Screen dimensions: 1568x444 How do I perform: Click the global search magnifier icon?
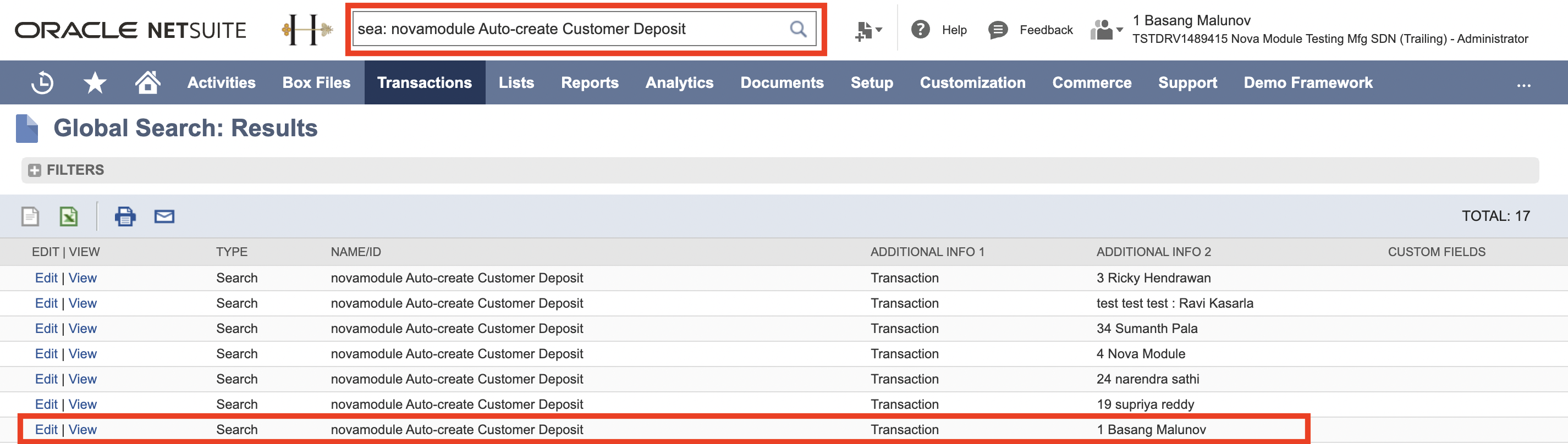(797, 29)
